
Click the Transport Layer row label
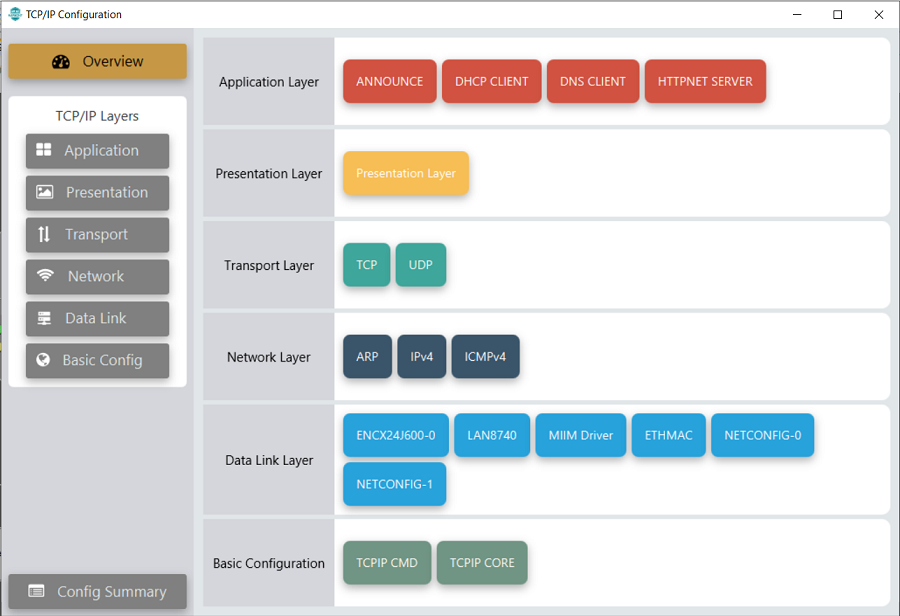pyautogui.click(x=269, y=265)
